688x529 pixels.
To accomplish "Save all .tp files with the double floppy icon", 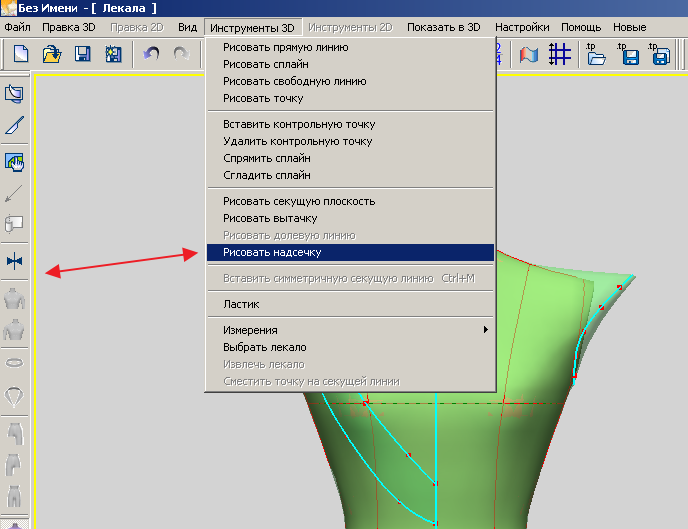I will click(660, 54).
